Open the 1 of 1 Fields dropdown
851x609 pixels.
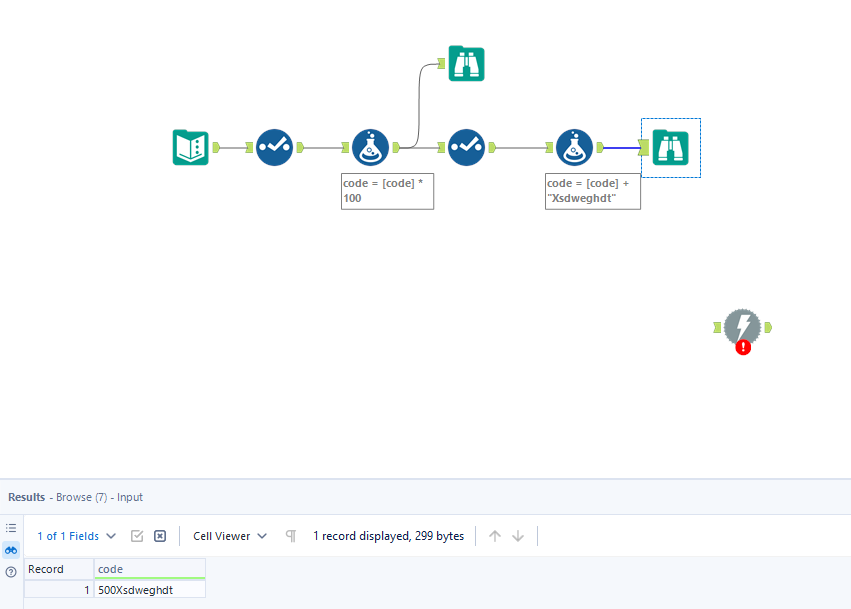76,535
